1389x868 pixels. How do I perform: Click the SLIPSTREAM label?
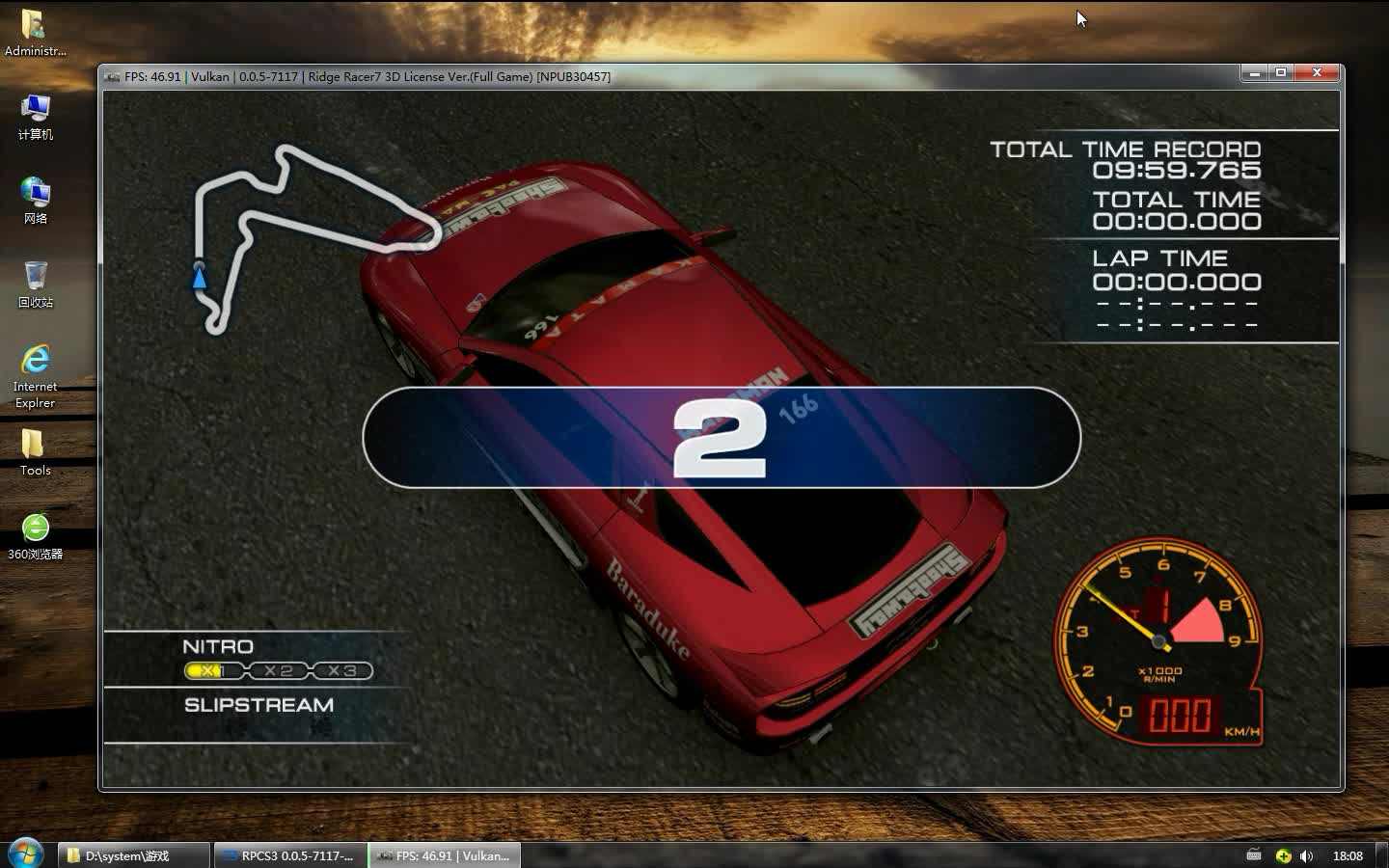pyautogui.click(x=259, y=706)
